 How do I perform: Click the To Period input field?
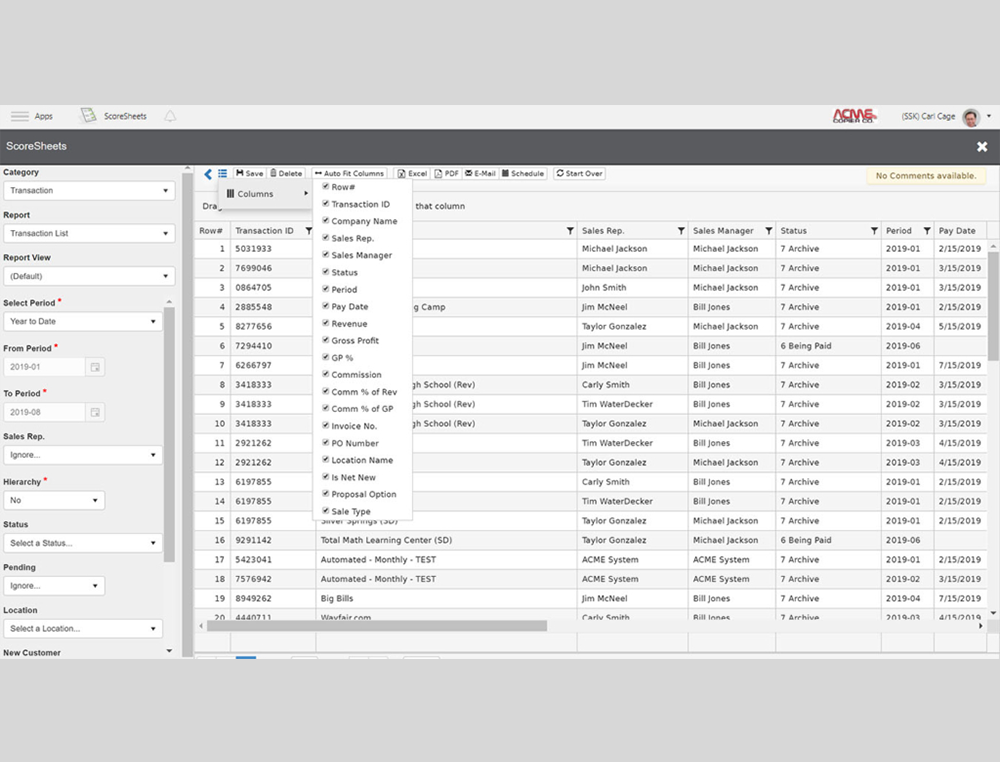[45, 413]
